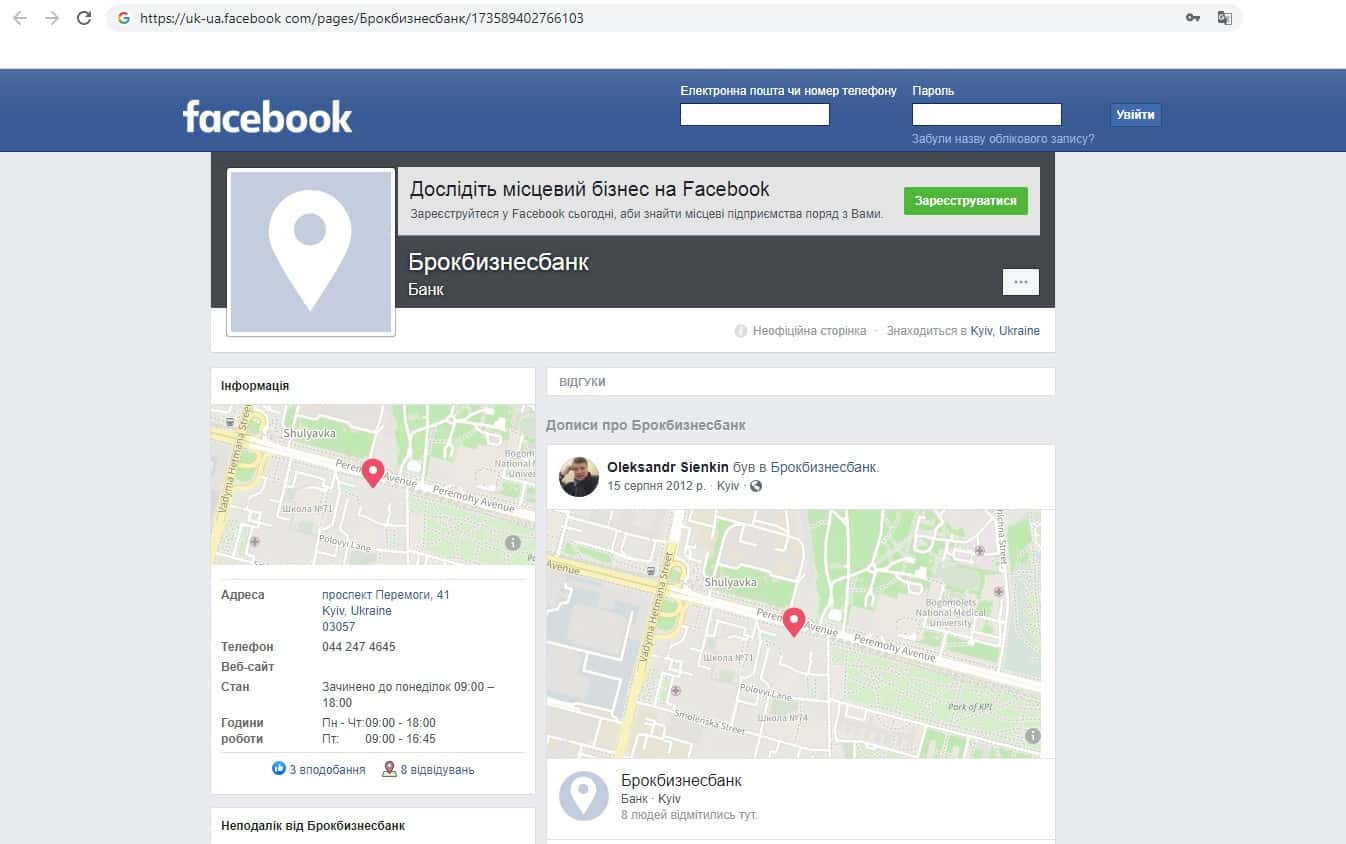Click the round place icon in the check-in card
The height and width of the screenshot is (844, 1346).
584,797
